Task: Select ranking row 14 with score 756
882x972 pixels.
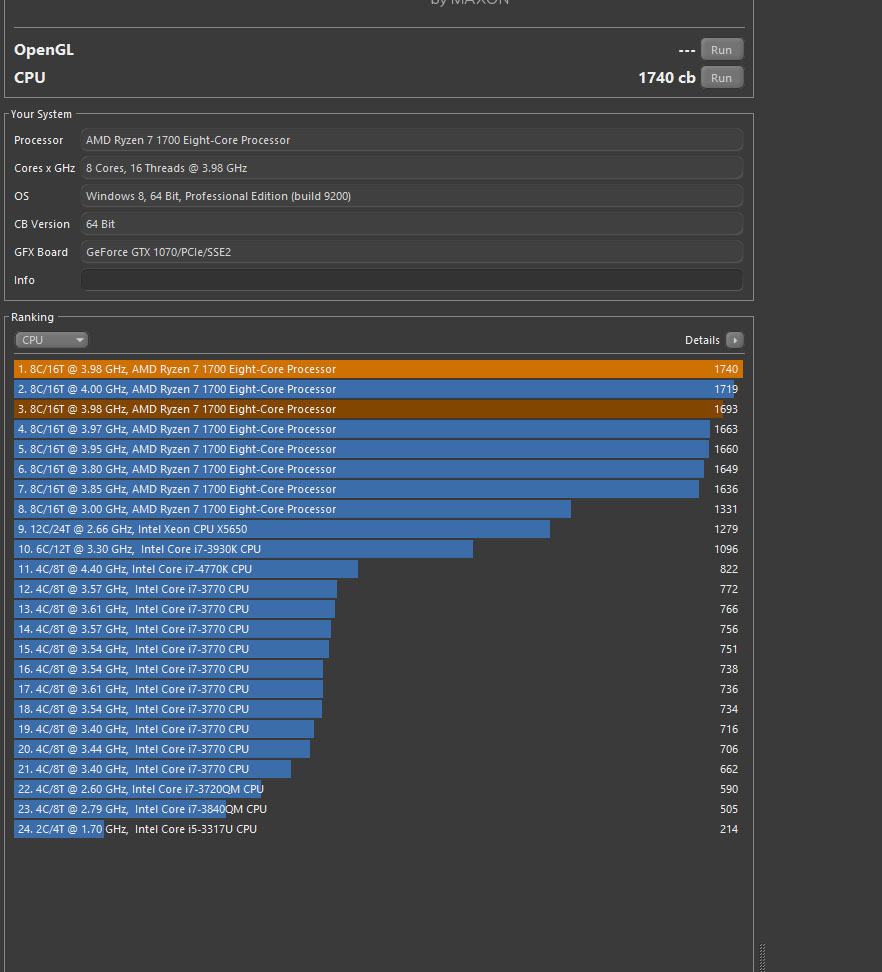Action: pos(378,629)
